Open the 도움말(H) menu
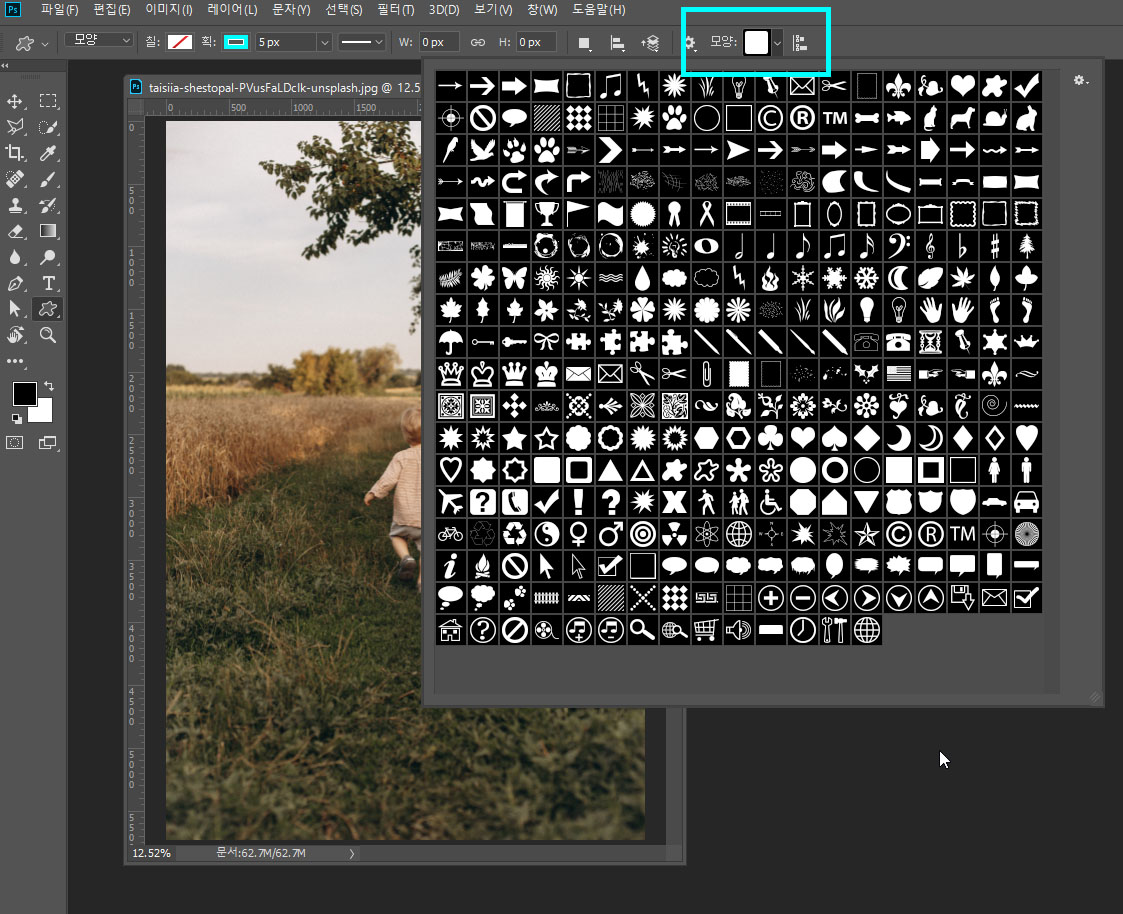The image size is (1123, 914). pos(599,9)
